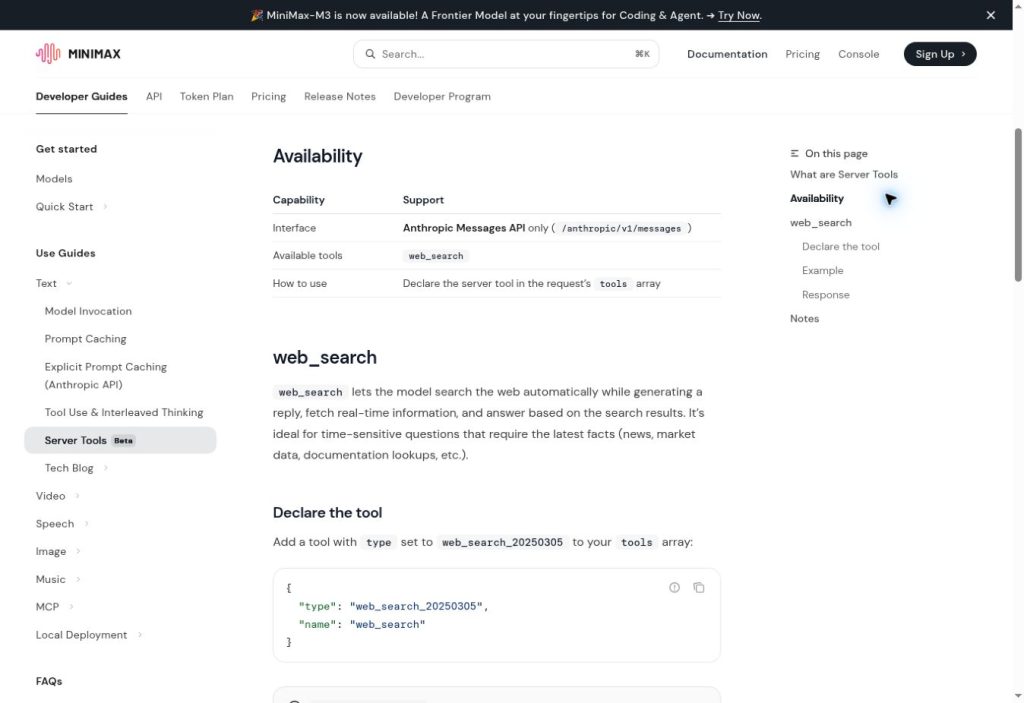Viewport: 1024px width, 703px height.
Task: Click the Beta badge on Server Tools
Action: click(123, 440)
